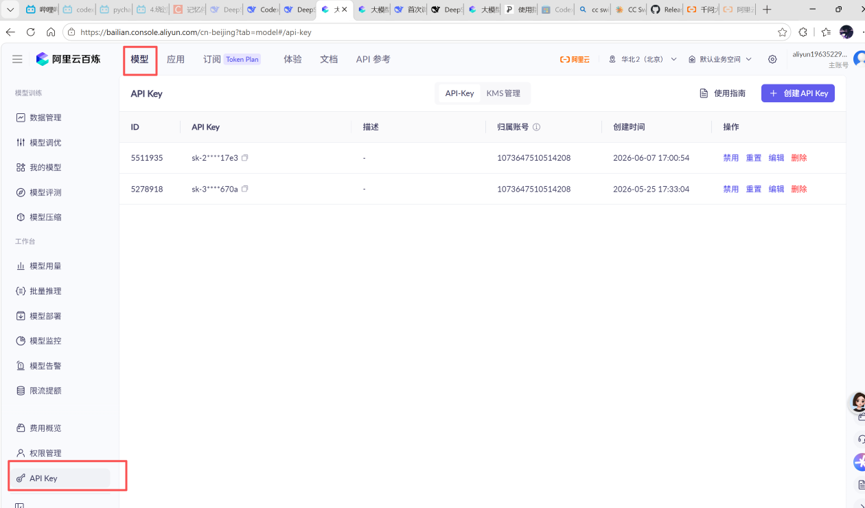Click the aliyun19635229 account name
This screenshot has height=508, width=865.
click(x=819, y=54)
